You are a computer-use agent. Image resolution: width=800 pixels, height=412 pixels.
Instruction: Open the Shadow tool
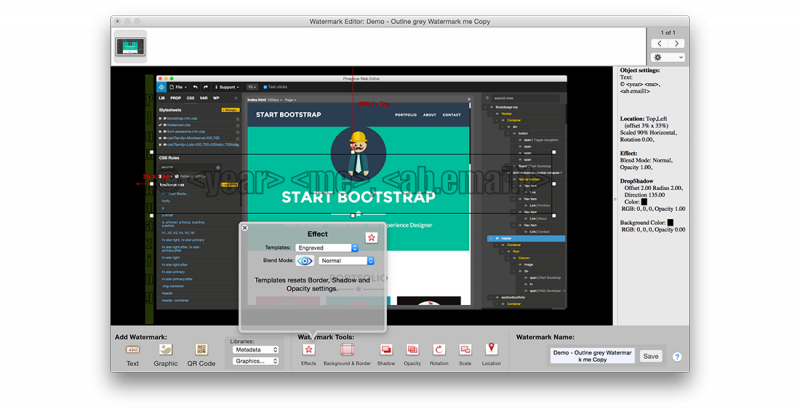[386, 350]
